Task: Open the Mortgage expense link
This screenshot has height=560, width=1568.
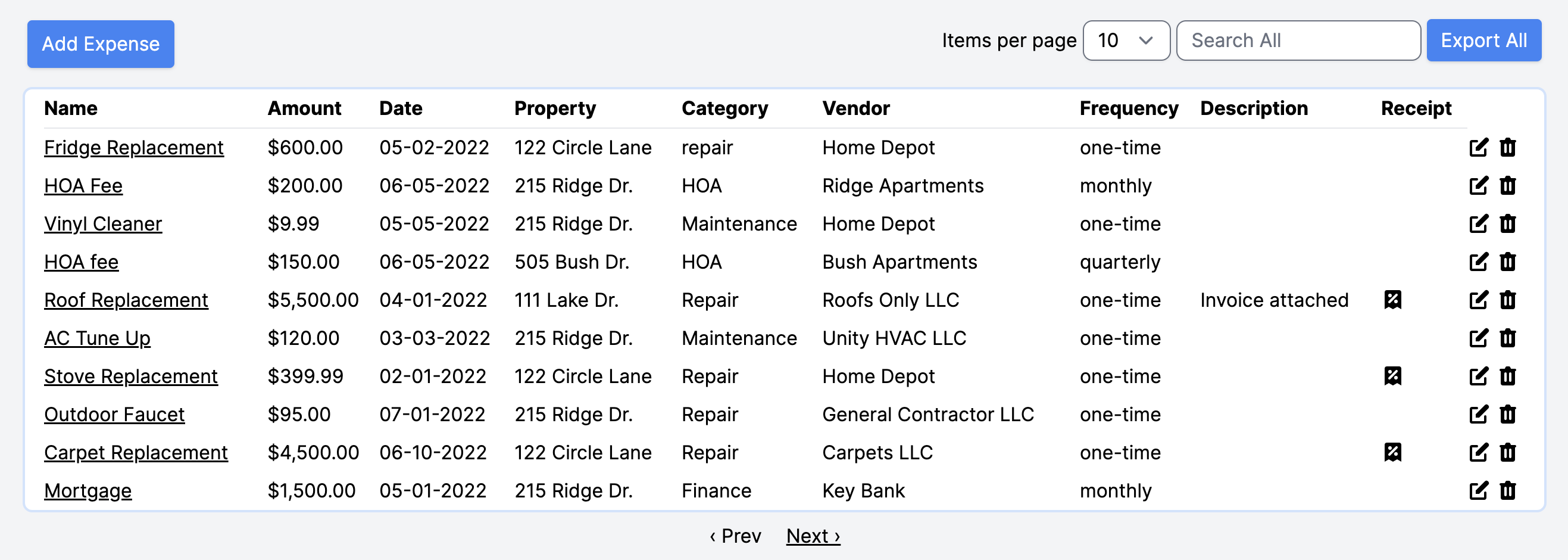Action: click(x=88, y=490)
